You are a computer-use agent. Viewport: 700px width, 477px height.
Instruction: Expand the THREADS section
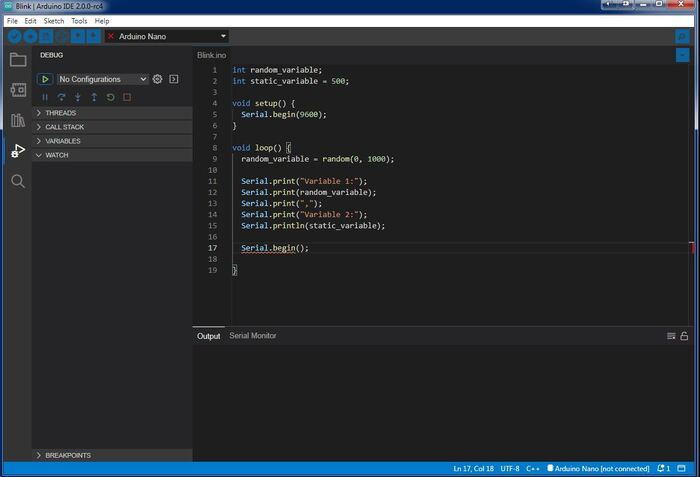(x=60, y=113)
